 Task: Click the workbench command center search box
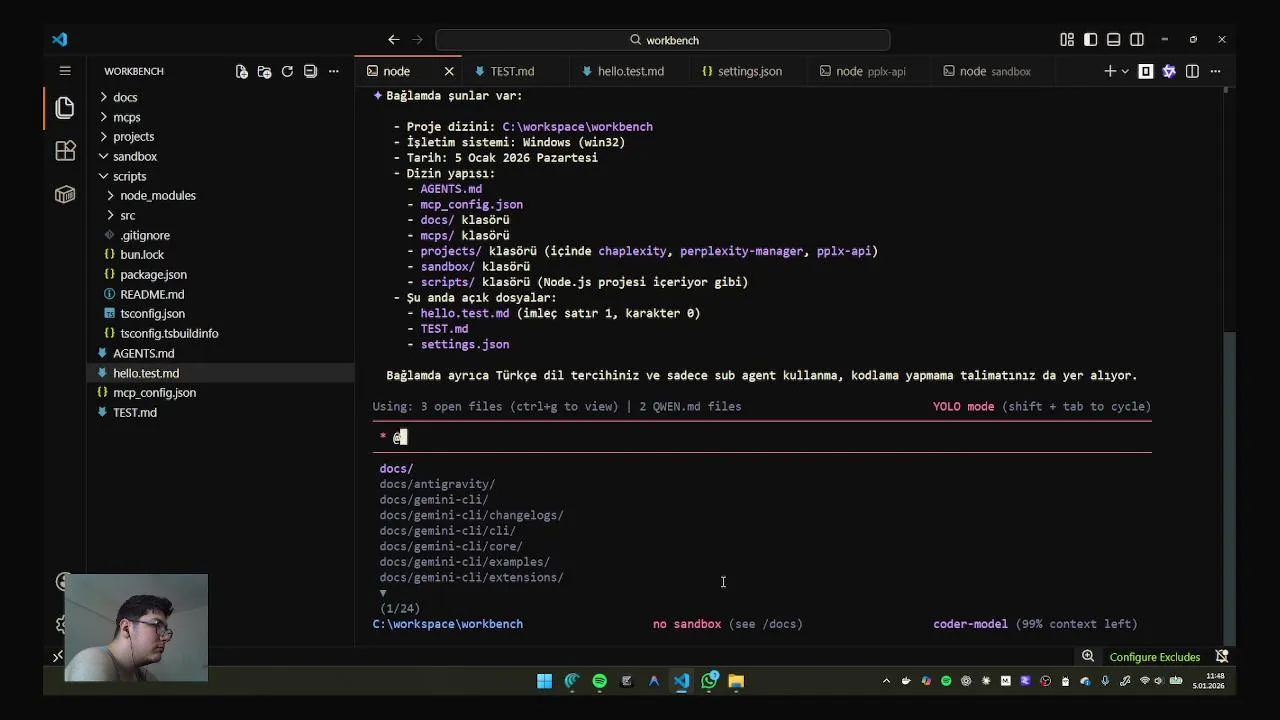662,40
